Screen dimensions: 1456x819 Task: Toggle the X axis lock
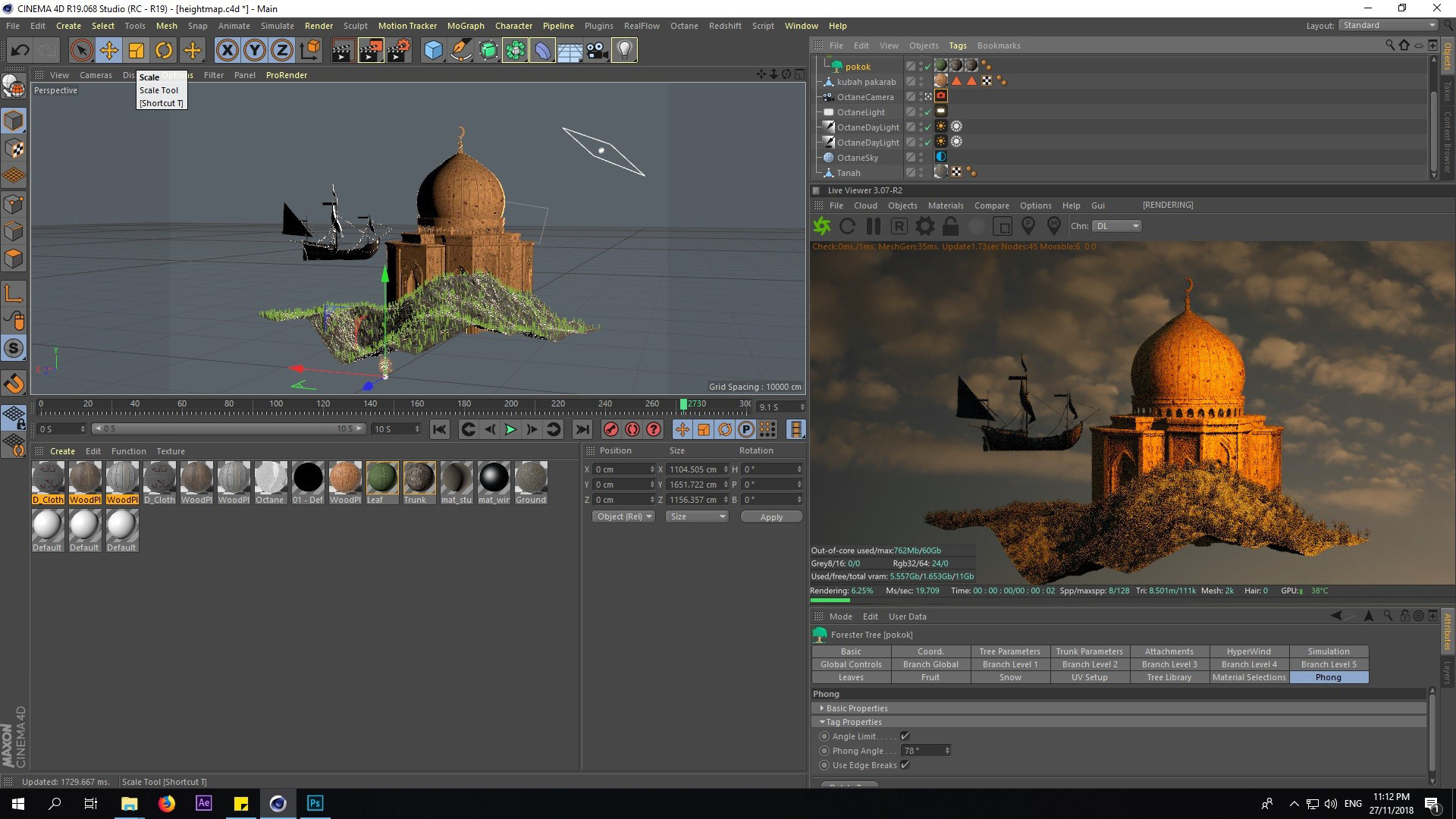[227, 51]
